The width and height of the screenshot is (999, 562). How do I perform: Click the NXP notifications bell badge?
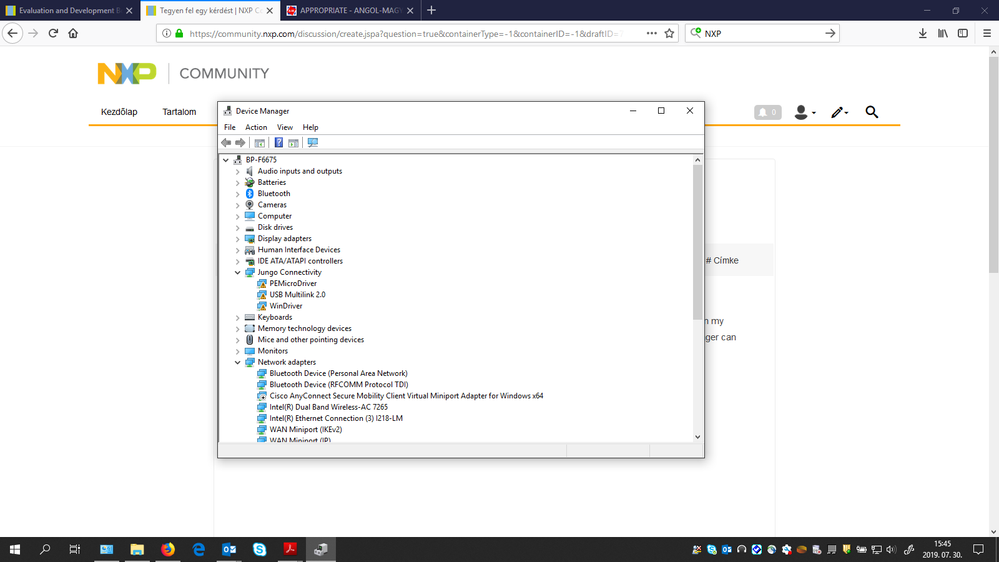[x=767, y=112]
